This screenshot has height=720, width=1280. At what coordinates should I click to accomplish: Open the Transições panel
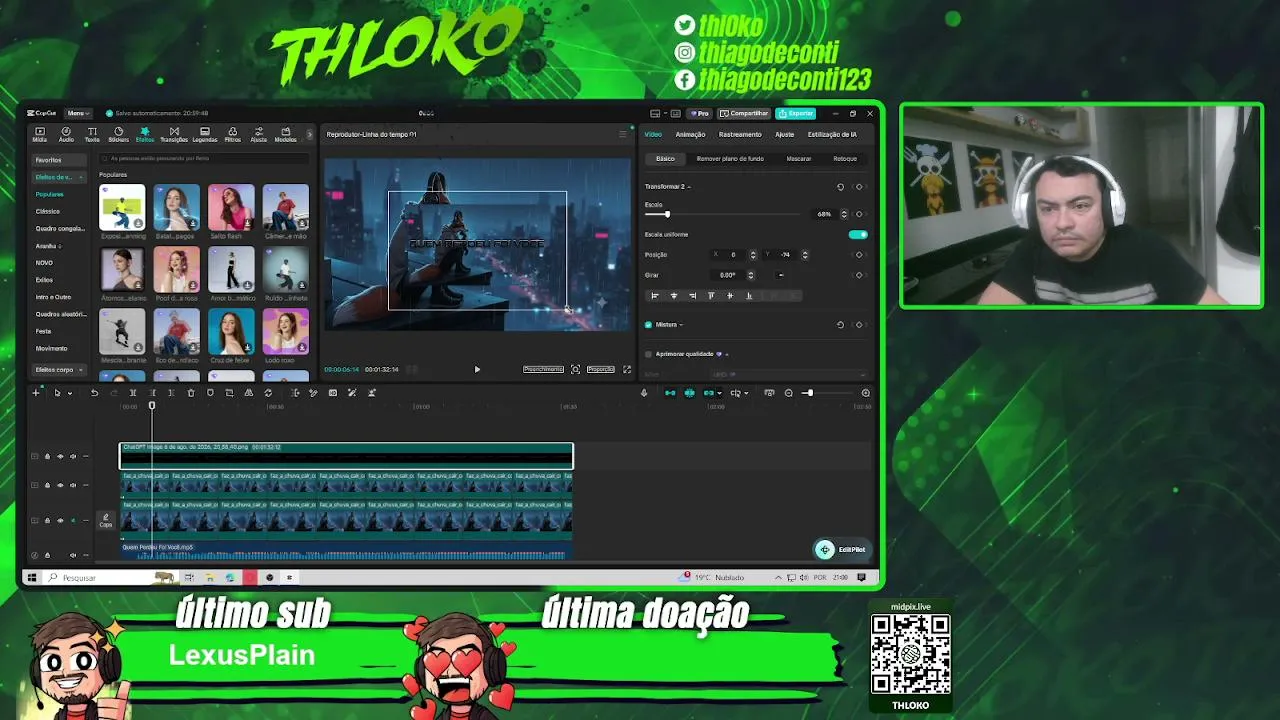click(x=174, y=134)
